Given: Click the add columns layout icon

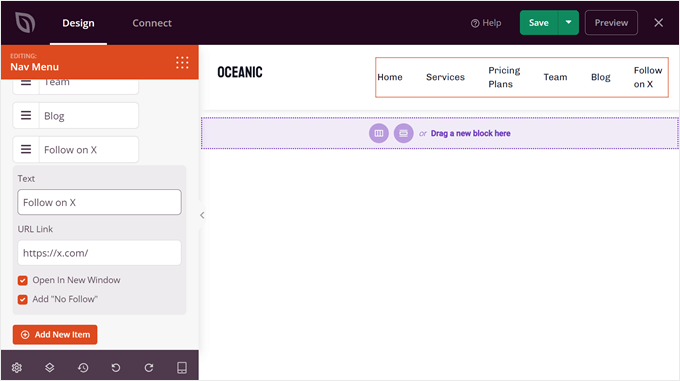Looking at the screenshot, I should coord(379,133).
